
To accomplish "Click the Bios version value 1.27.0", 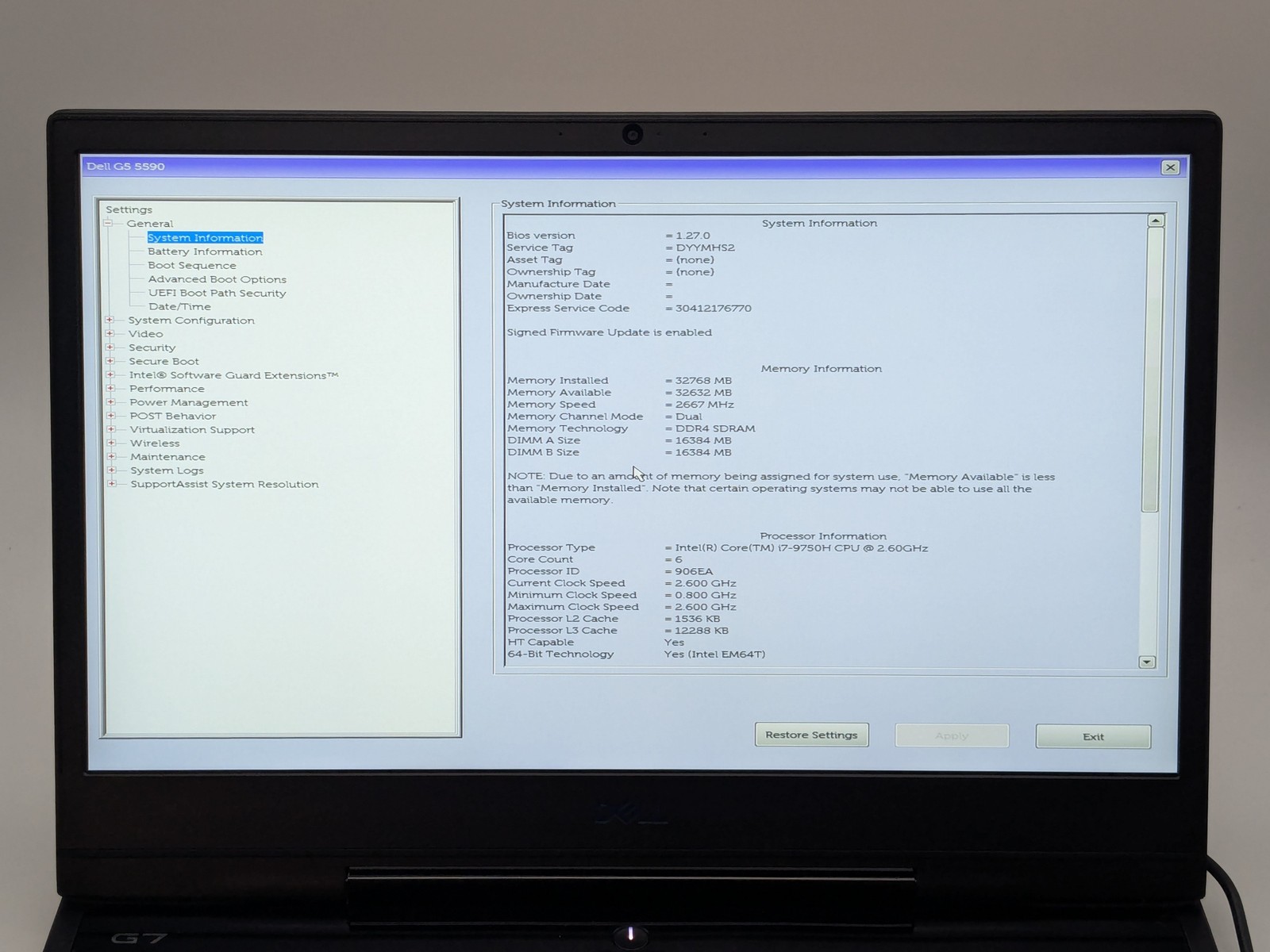I will (693, 236).
